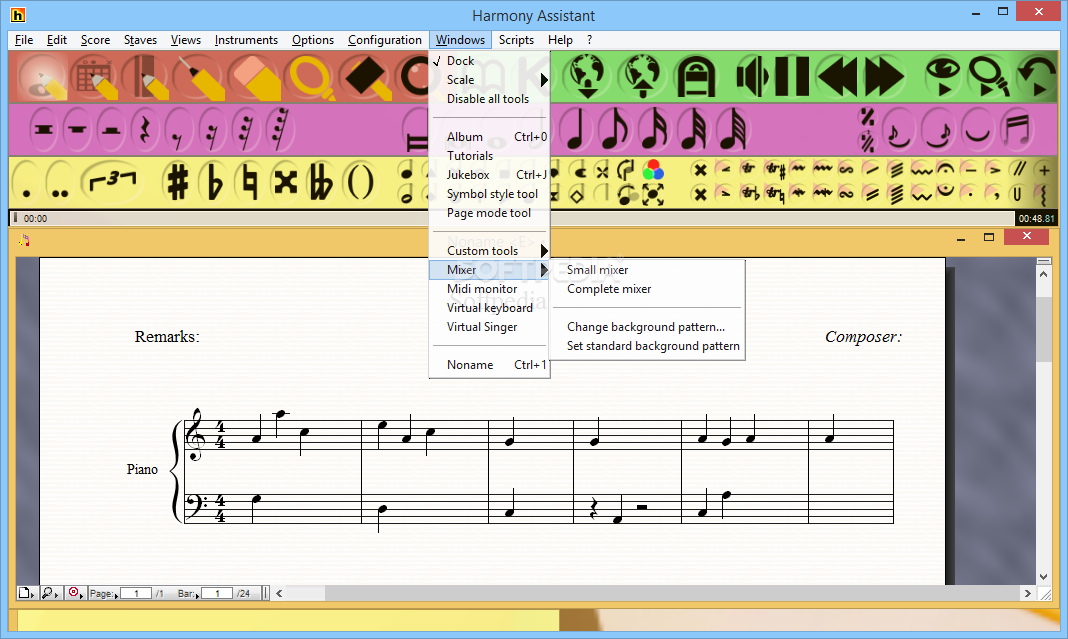The image size is (1068, 639).
Task: Select the bar line pencil tool
Action: tap(147, 77)
